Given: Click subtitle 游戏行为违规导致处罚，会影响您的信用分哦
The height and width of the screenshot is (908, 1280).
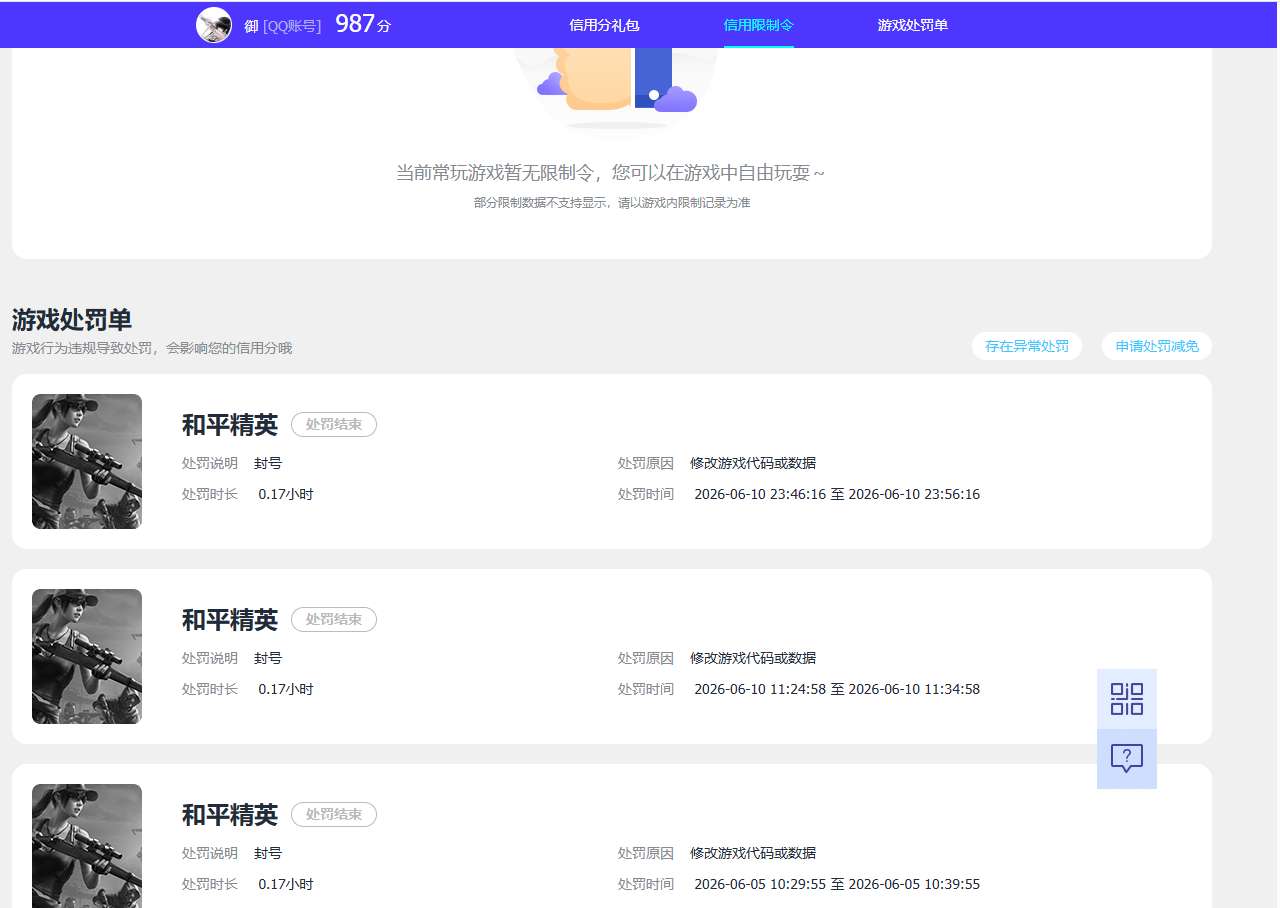Looking at the screenshot, I should pos(152,348).
